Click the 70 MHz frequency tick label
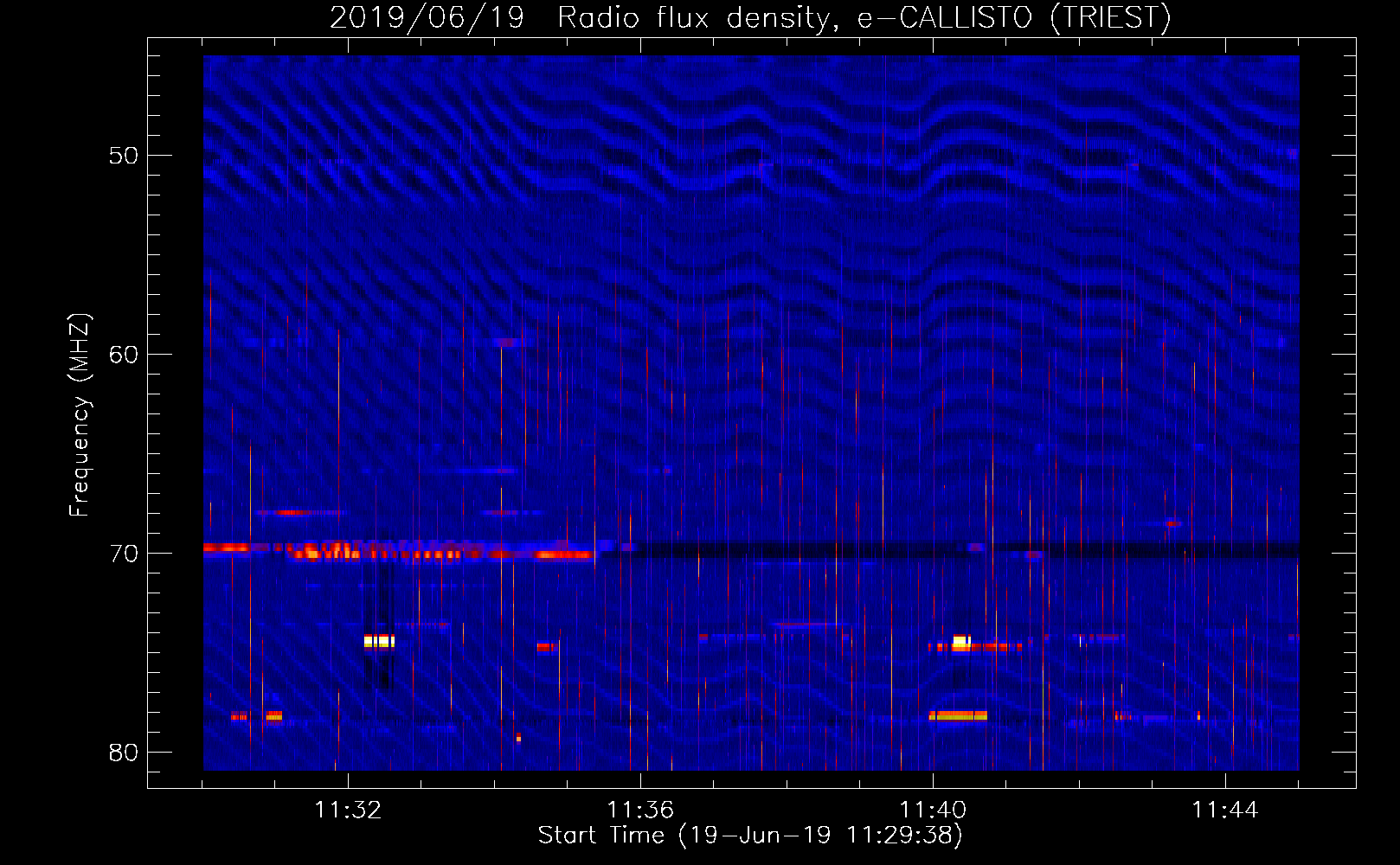1400x865 pixels. tap(124, 554)
